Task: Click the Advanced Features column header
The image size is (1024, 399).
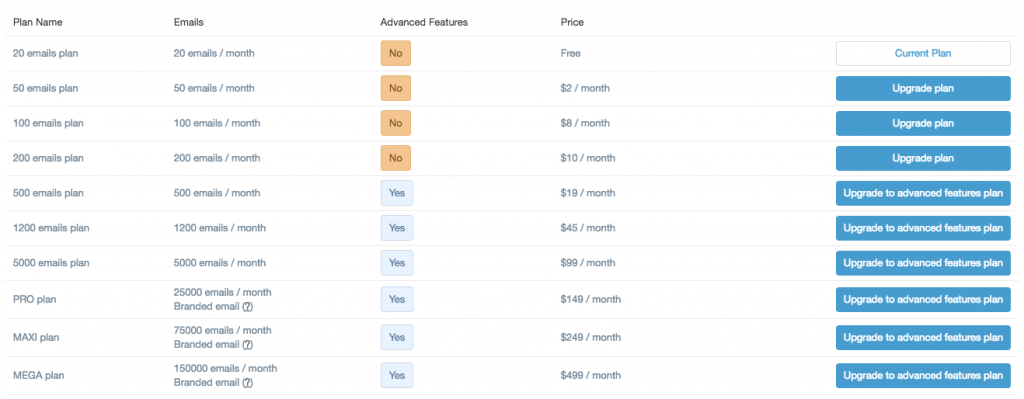Action: tap(424, 22)
